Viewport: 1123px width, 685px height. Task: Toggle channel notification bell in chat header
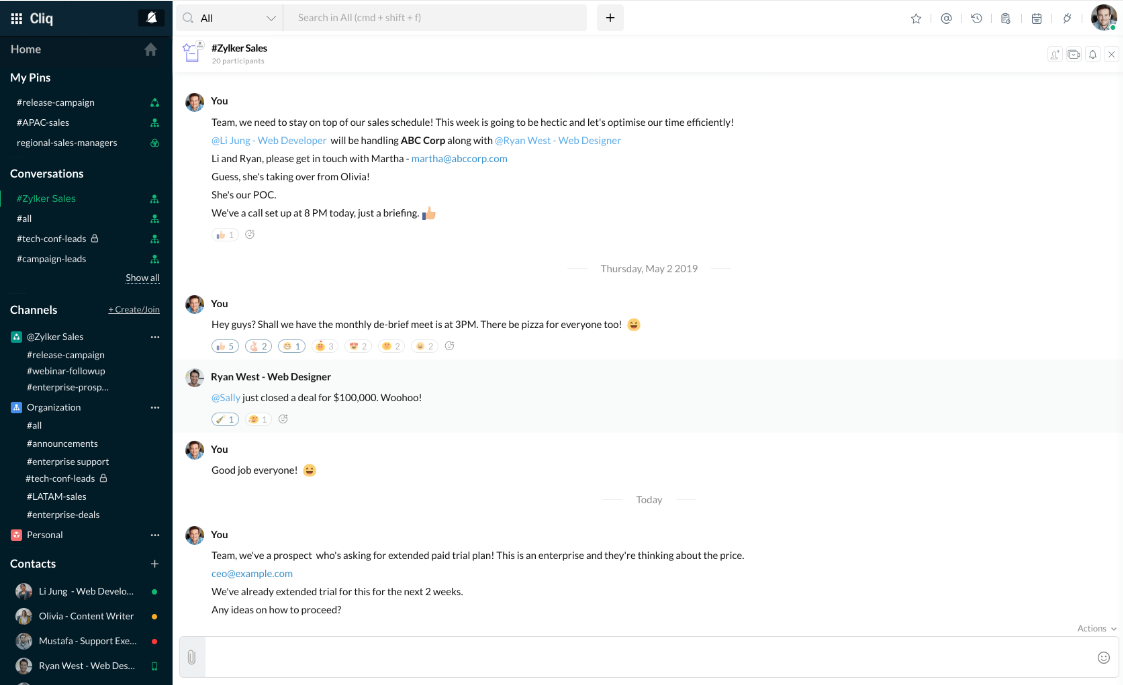click(x=1092, y=54)
